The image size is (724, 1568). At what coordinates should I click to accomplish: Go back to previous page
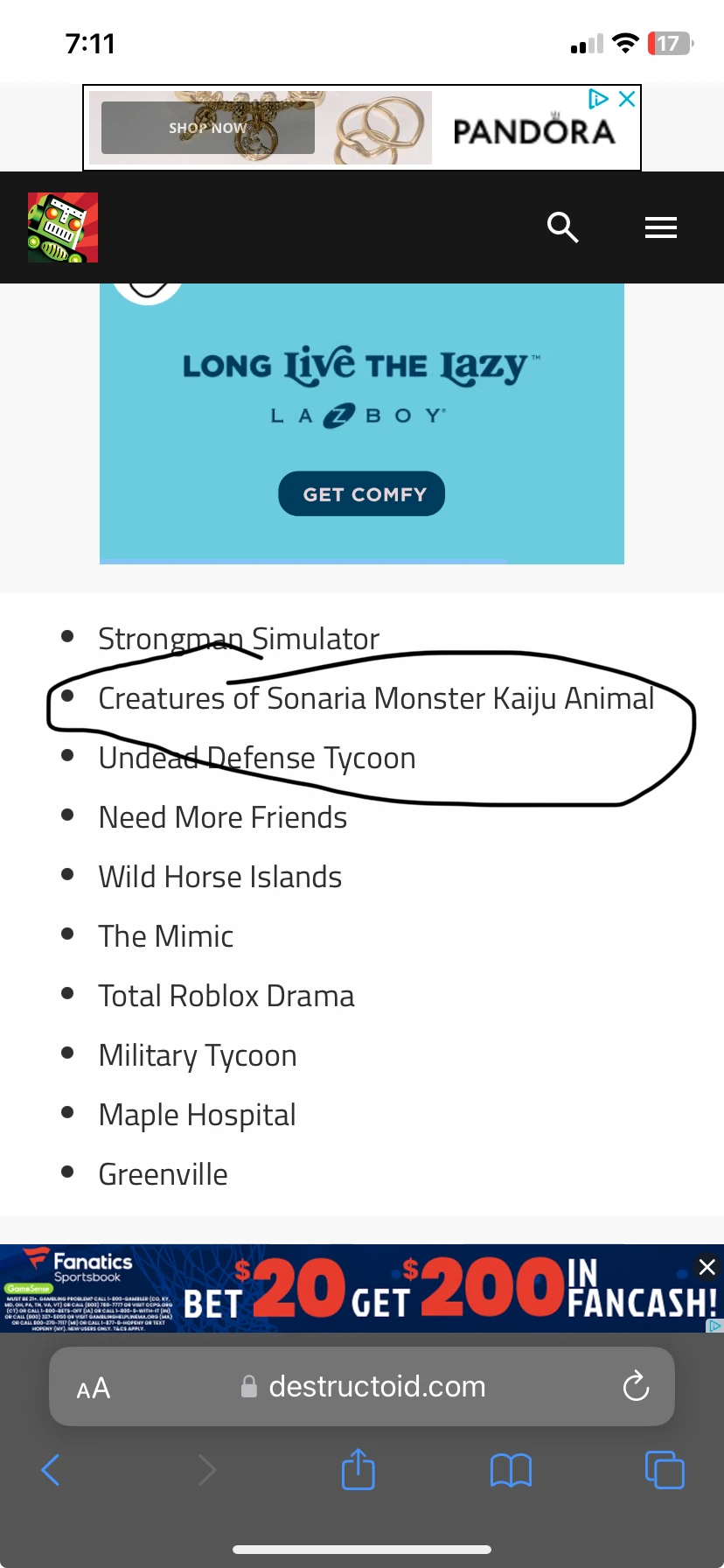pyautogui.click(x=51, y=1470)
